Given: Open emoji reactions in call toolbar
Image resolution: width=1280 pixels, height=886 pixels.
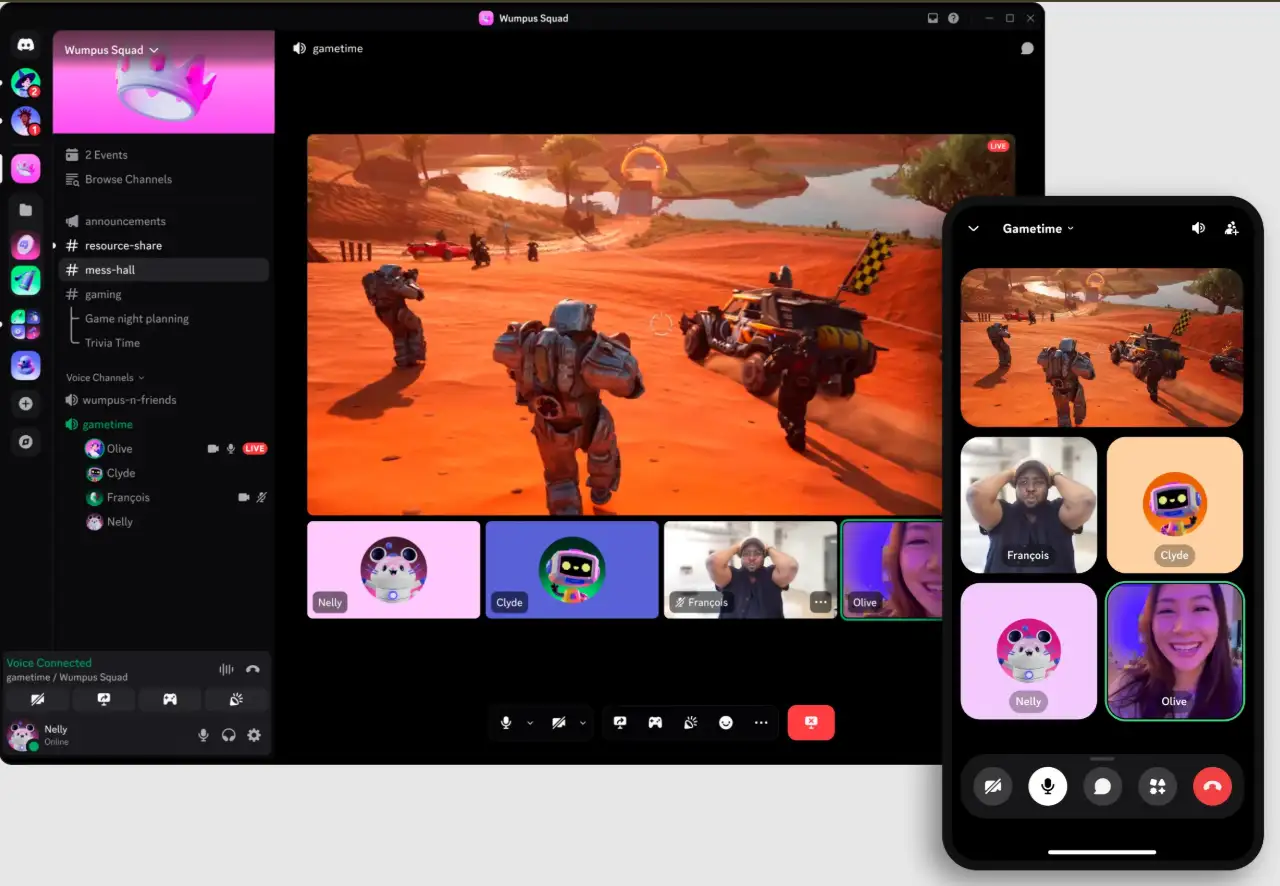Looking at the screenshot, I should click(726, 722).
